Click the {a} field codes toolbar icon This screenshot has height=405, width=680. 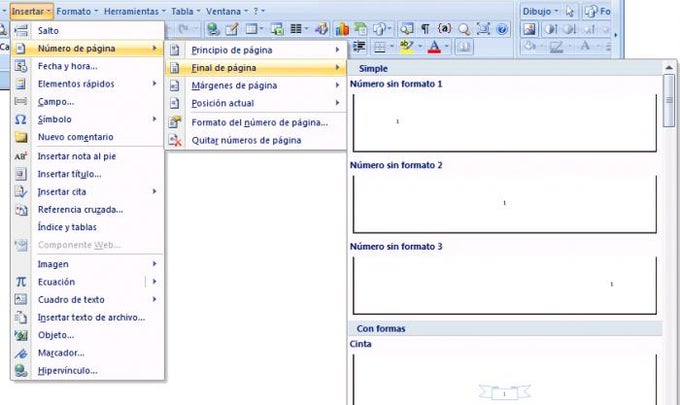coord(444,29)
